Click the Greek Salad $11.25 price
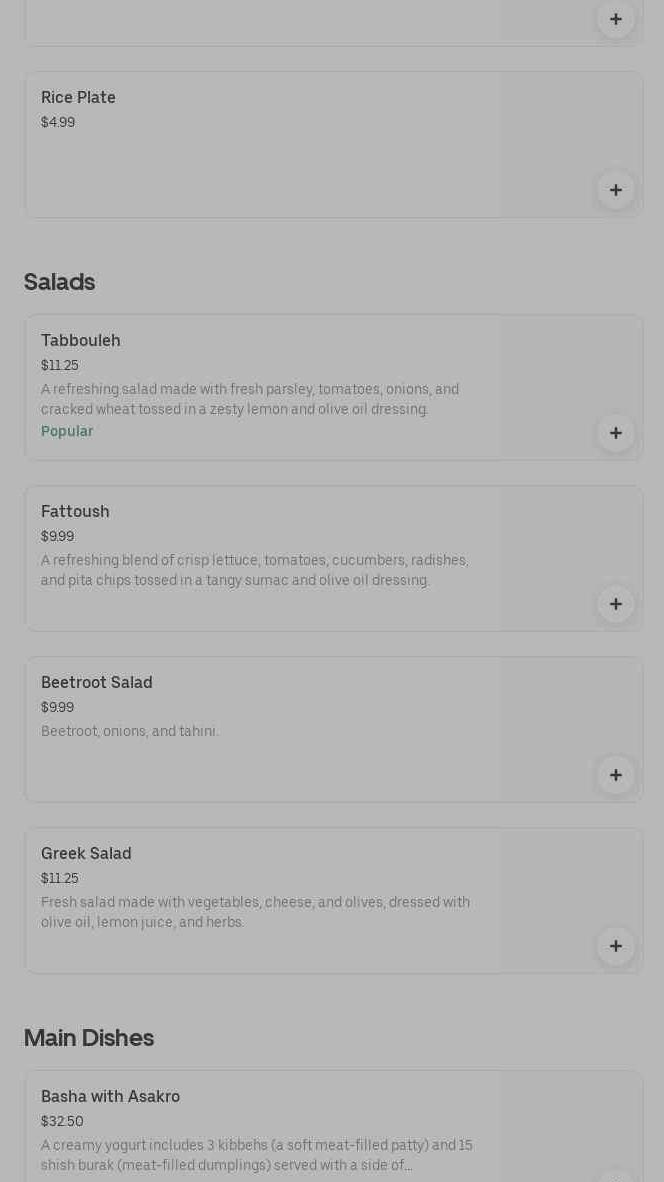Image resolution: width=664 pixels, height=1182 pixels. tap(59, 878)
